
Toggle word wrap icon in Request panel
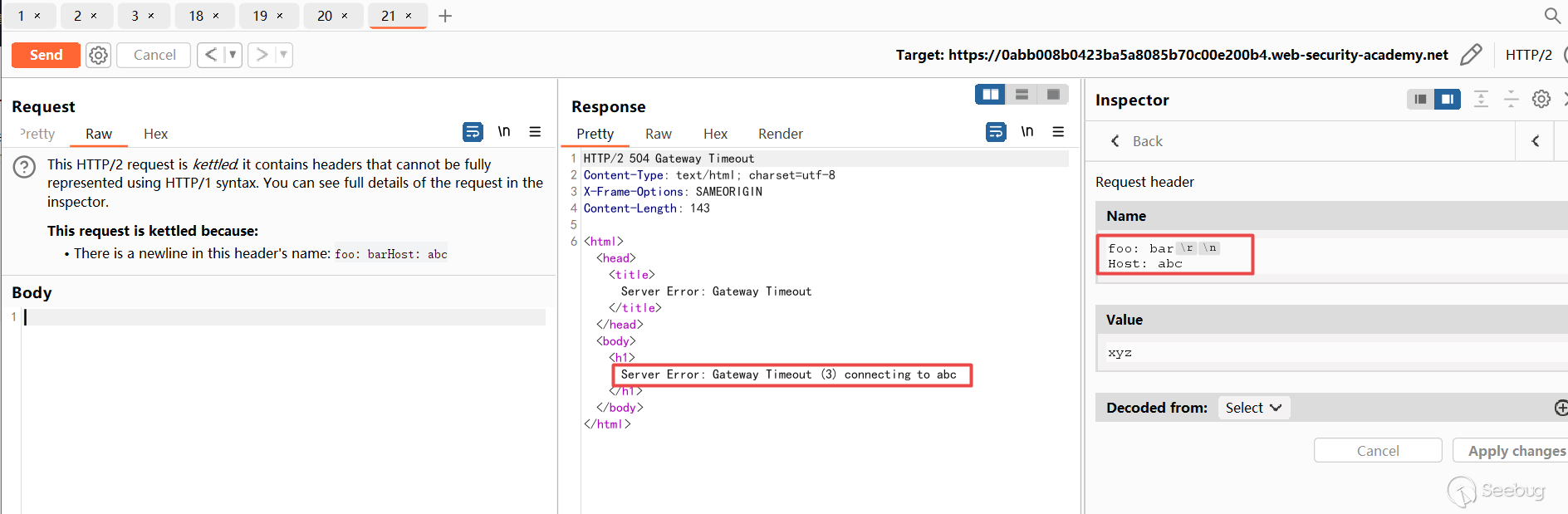click(x=472, y=132)
